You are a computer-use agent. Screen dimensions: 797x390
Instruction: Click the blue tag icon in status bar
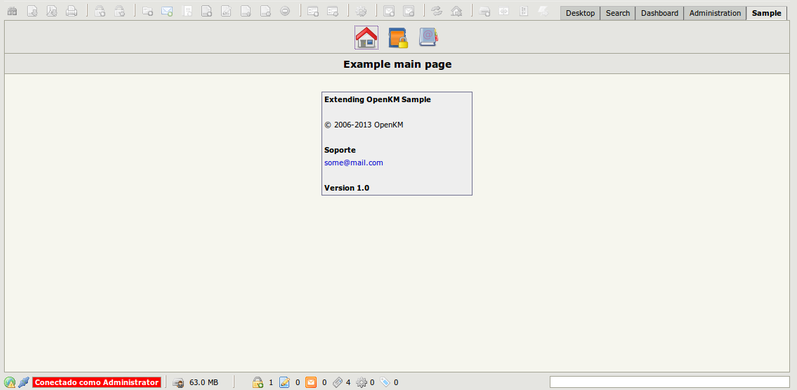click(385, 382)
